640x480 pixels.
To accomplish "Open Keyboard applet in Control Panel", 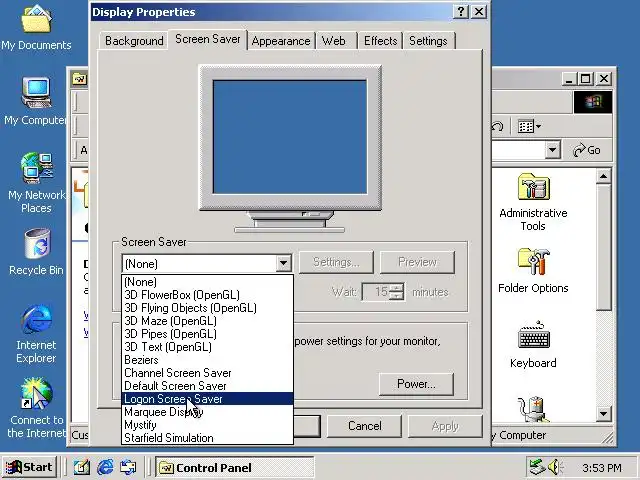I will pyautogui.click(x=533, y=344).
